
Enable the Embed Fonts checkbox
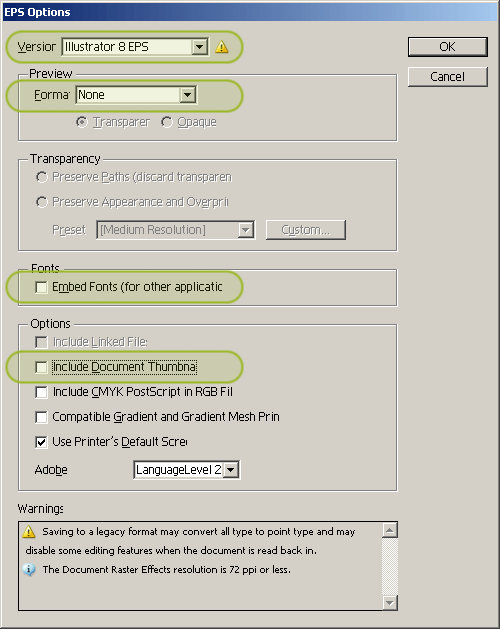[x=41, y=287]
